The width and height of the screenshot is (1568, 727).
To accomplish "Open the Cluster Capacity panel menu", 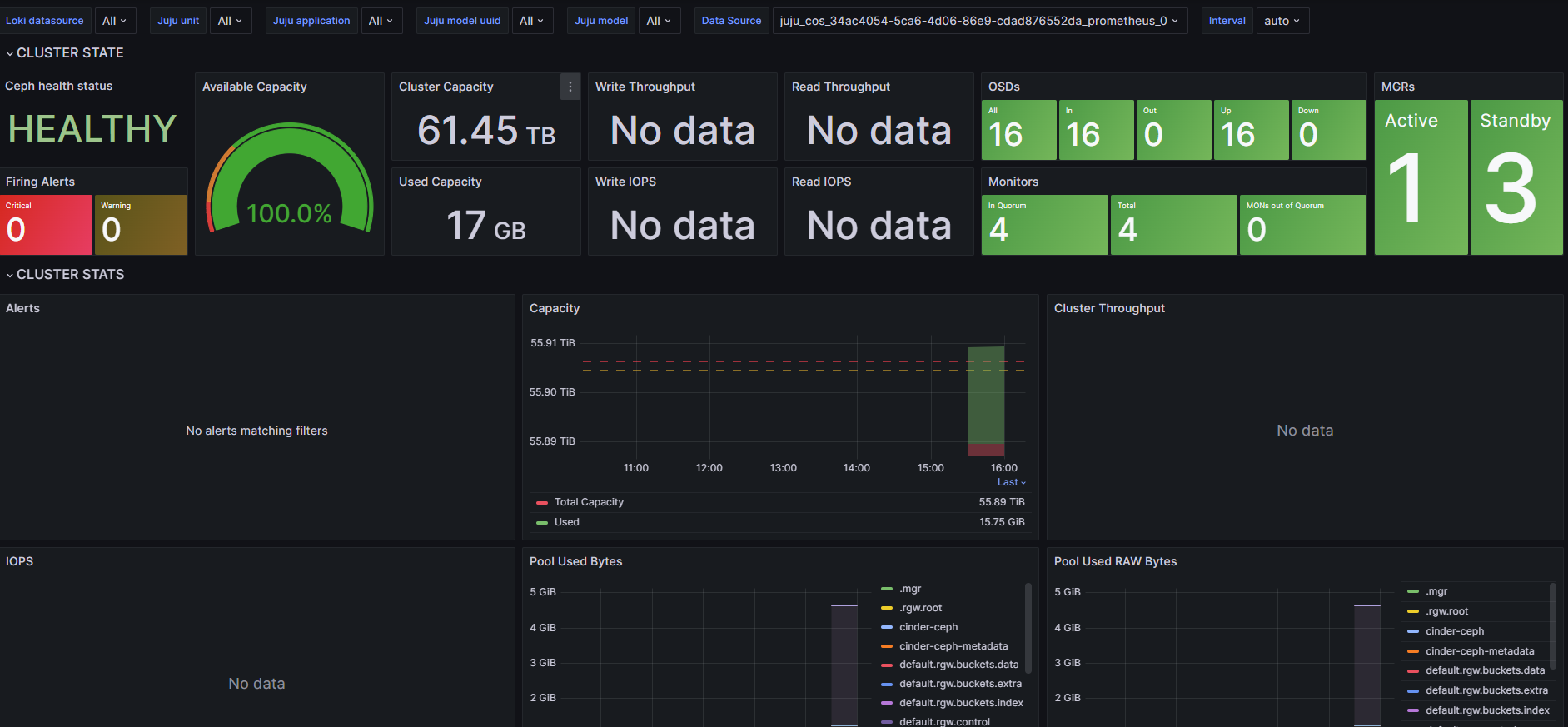I will (570, 87).
